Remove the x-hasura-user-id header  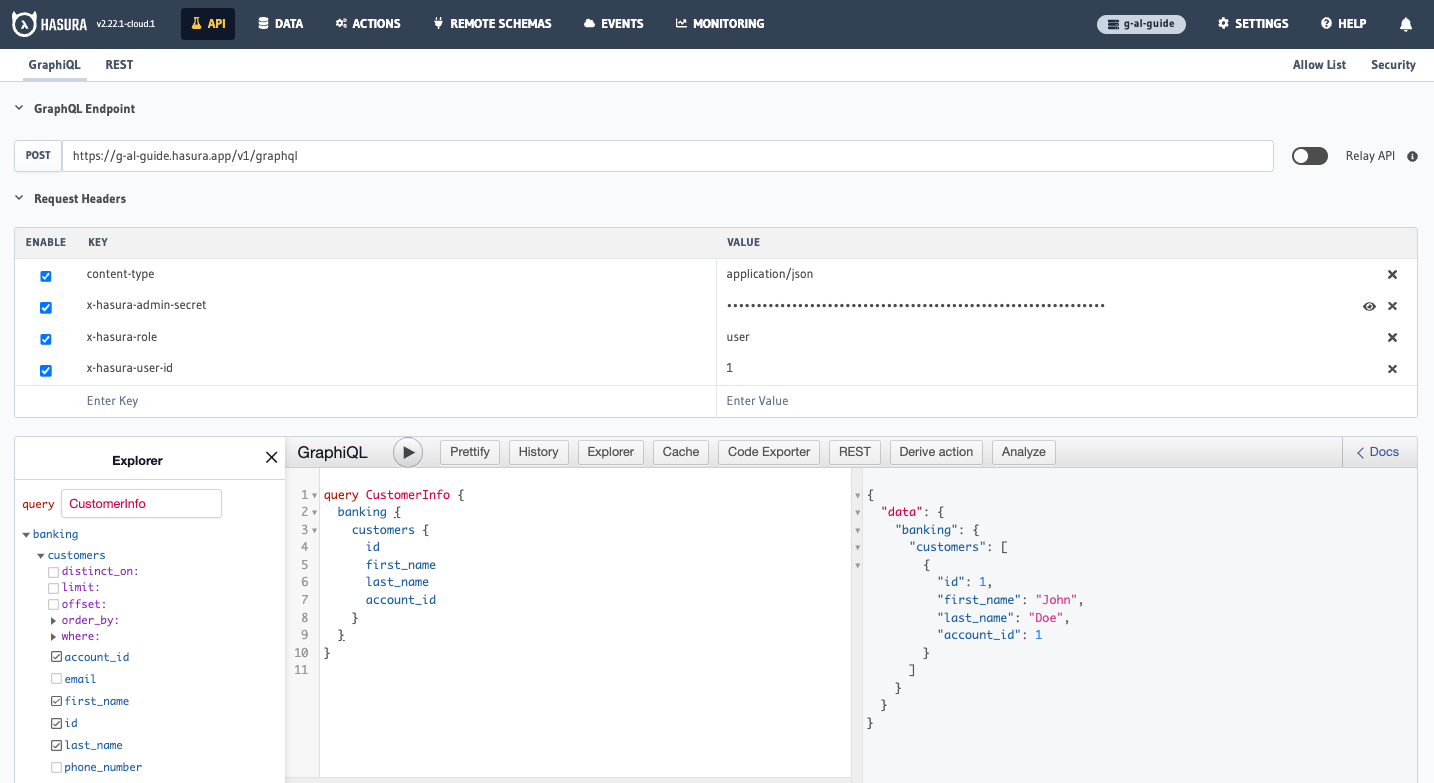tap(1392, 368)
